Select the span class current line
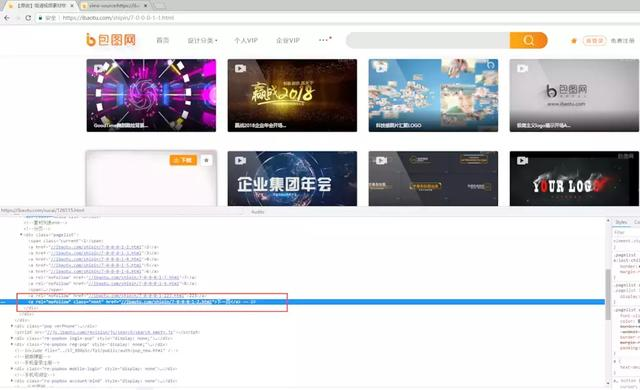The width and height of the screenshot is (640, 390). click(66, 241)
